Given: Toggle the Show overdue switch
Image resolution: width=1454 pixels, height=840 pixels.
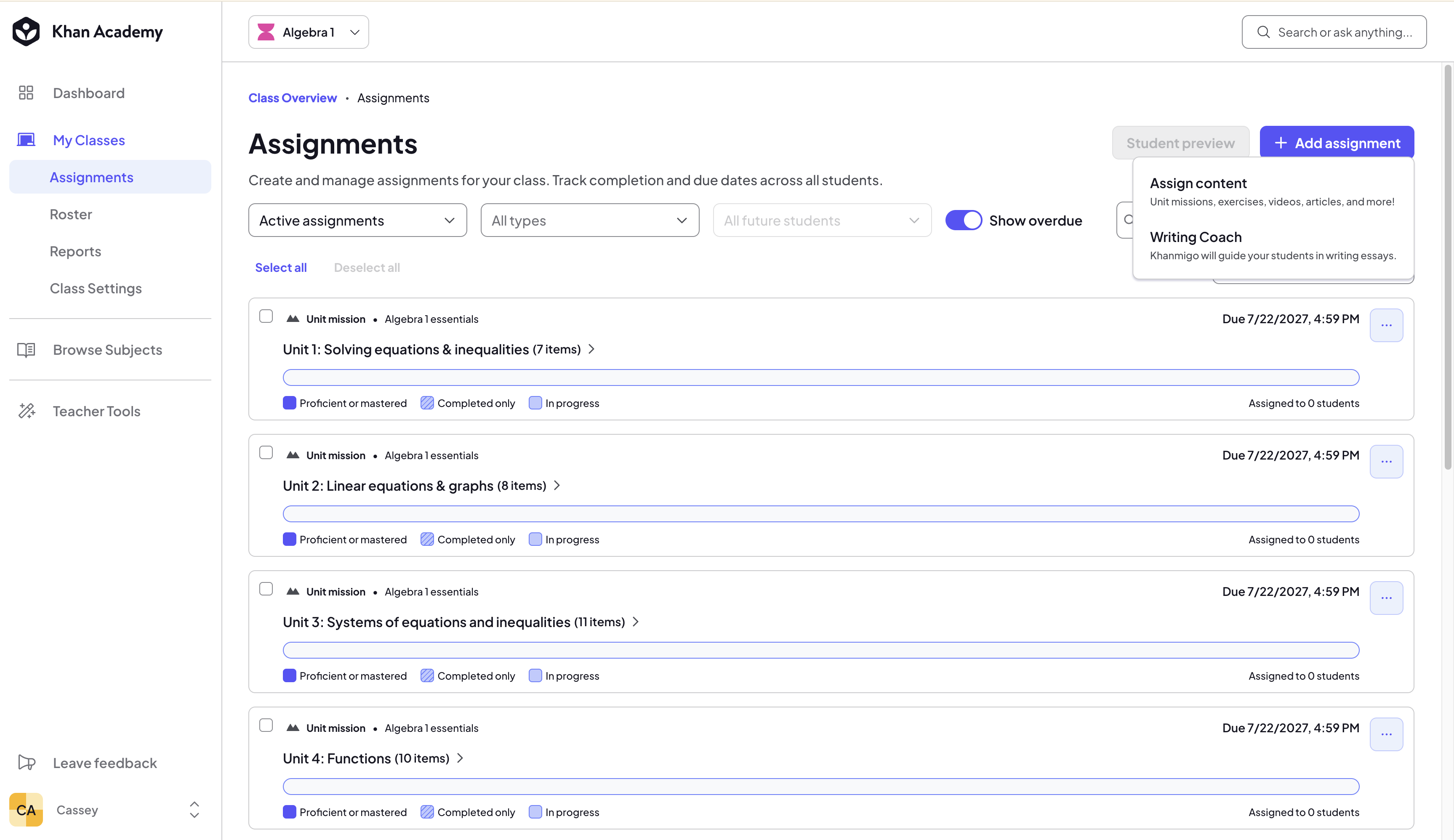Looking at the screenshot, I should 964,221.
